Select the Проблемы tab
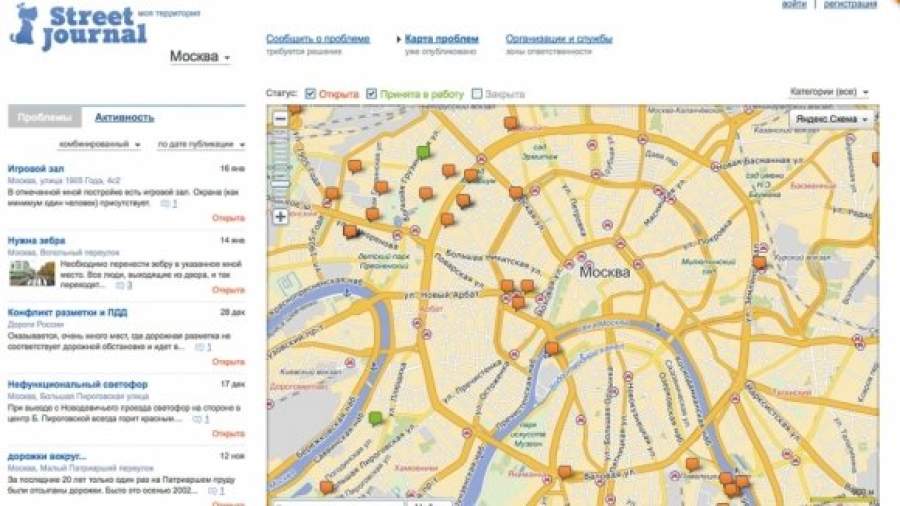This screenshot has height=506, width=900. [x=44, y=117]
